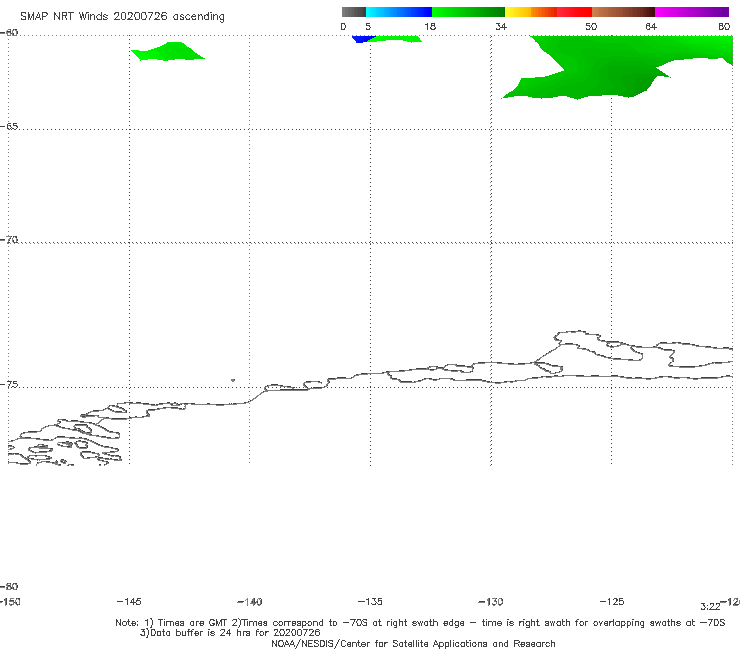This screenshot has height=650, width=740.
Task: Click the longitude label "-130"
Action: click(x=491, y=601)
